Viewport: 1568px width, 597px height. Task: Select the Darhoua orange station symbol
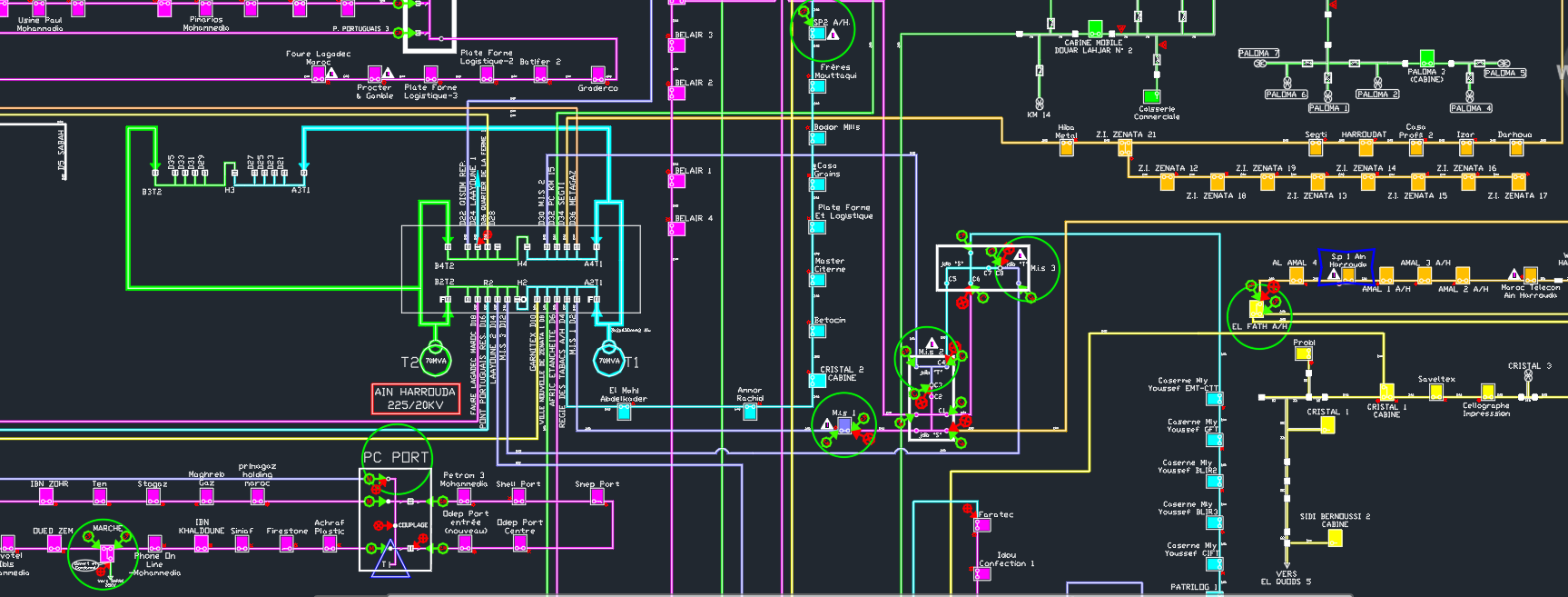pyautogui.click(x=1516, y=147)
